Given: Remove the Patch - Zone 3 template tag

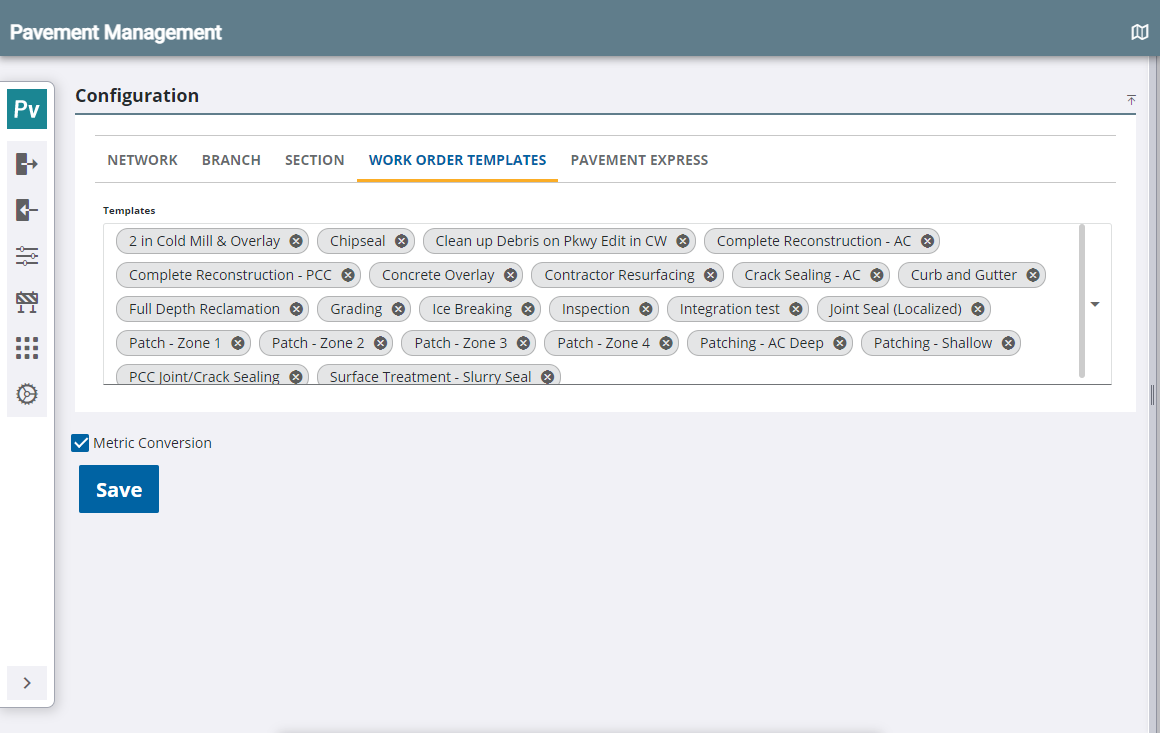Looking at the screenshot, I should pos(525,342).
